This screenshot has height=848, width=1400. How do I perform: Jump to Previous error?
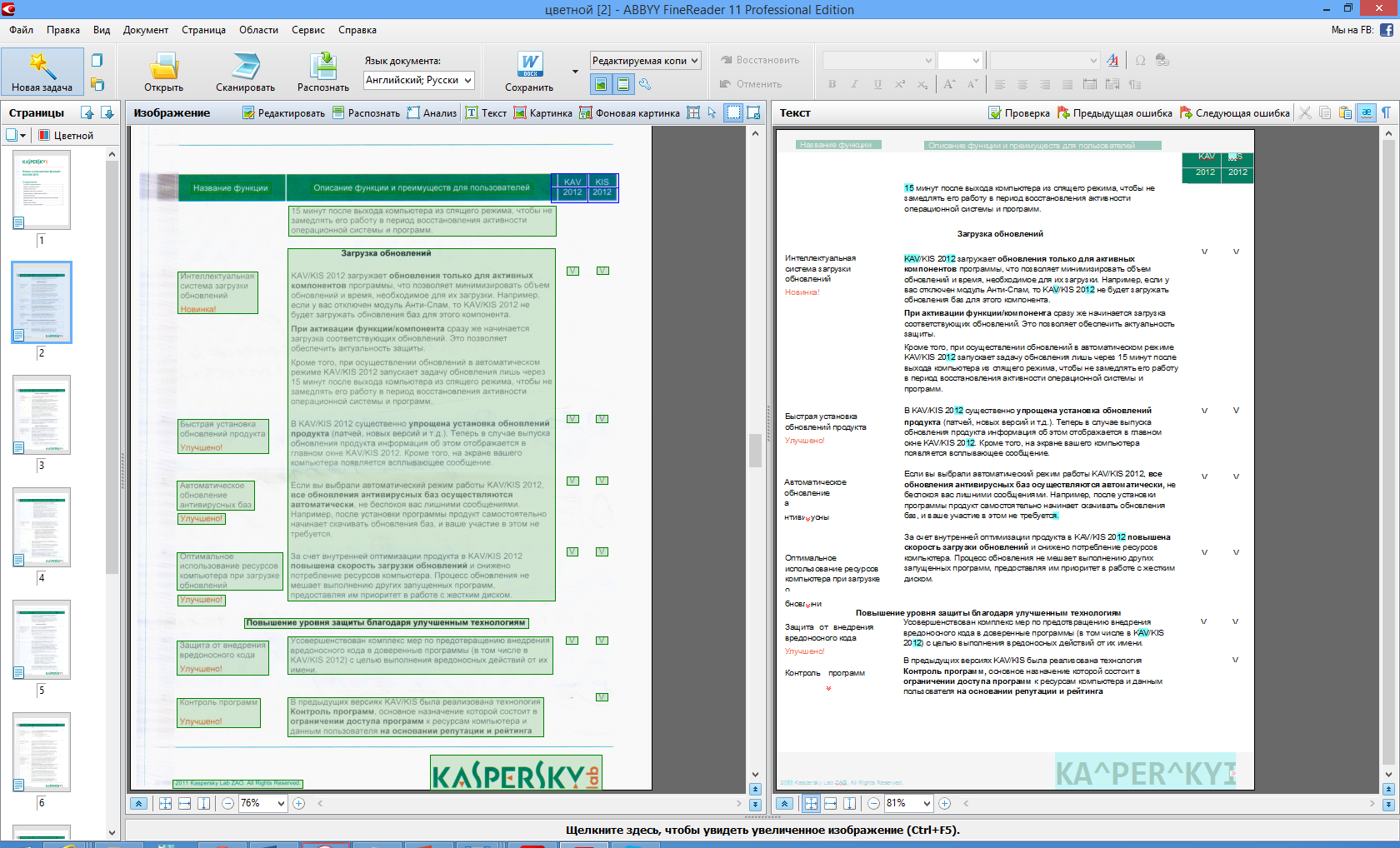(x=1114, y=113)
